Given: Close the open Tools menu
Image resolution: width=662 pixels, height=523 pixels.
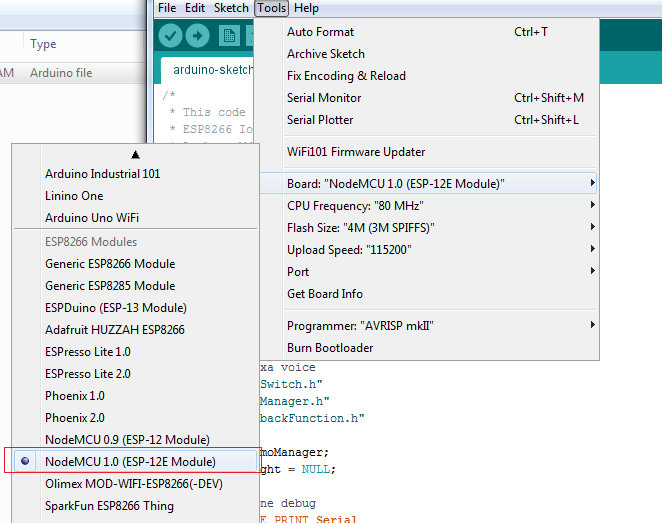Looking at the screenshot, I should 271,8.
